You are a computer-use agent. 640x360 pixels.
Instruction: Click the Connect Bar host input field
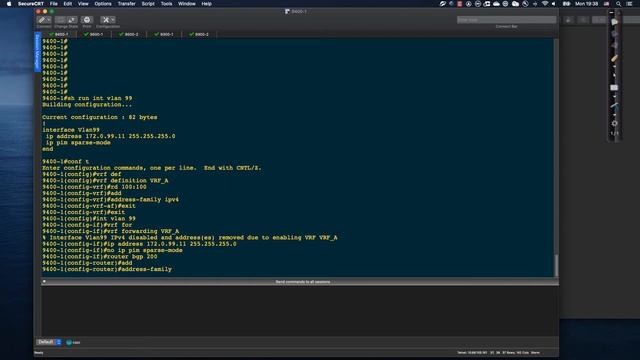coord(506,20)
